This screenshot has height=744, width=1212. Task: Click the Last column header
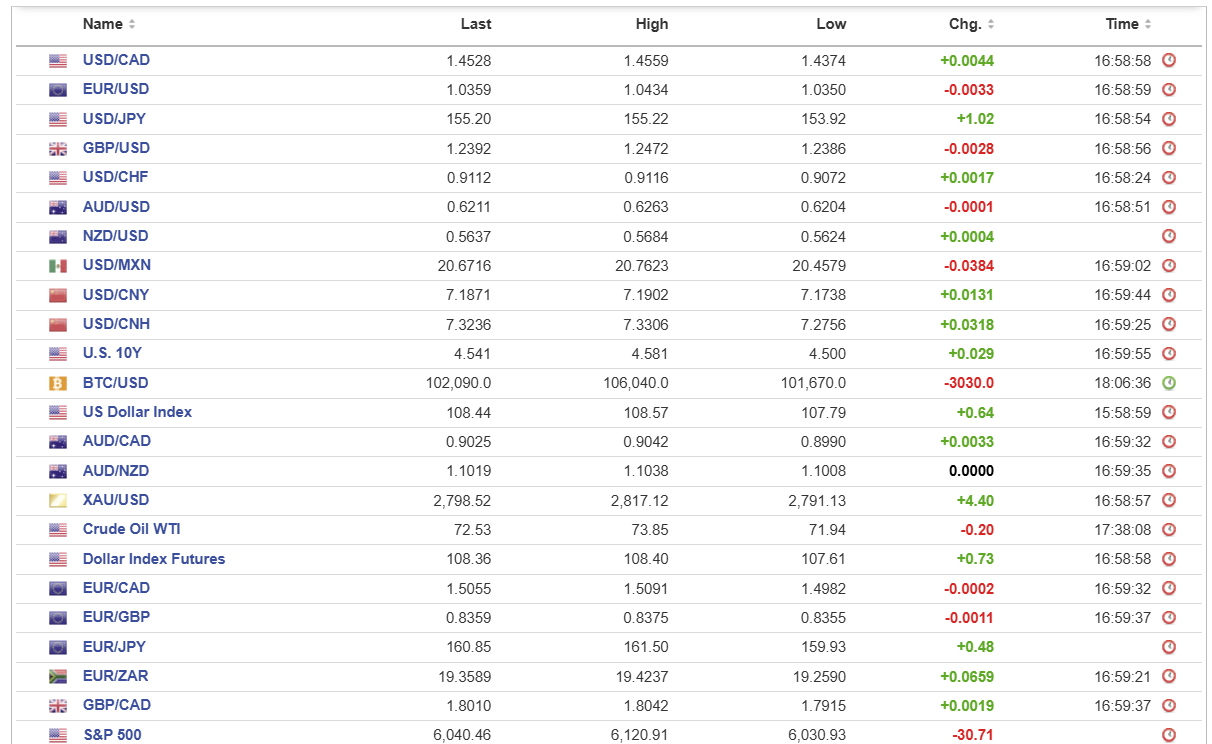click(x=476, y=24)
